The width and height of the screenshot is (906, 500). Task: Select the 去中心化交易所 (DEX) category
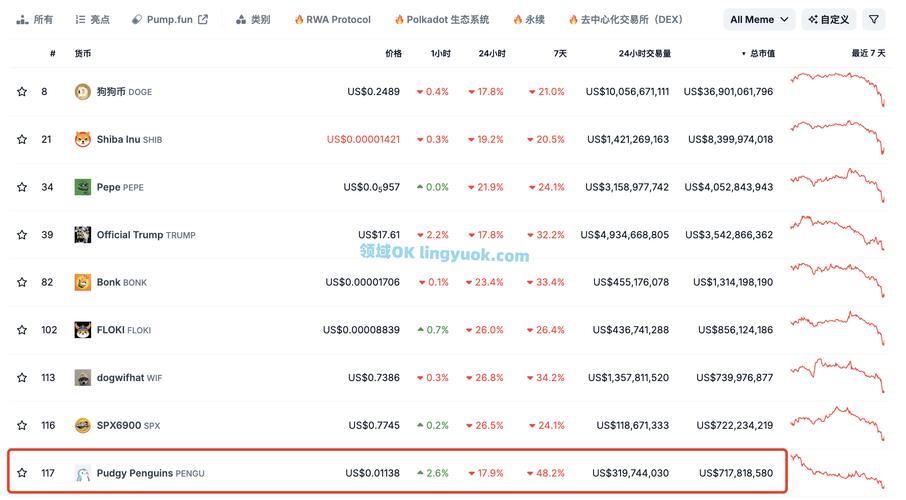(626, 20)
